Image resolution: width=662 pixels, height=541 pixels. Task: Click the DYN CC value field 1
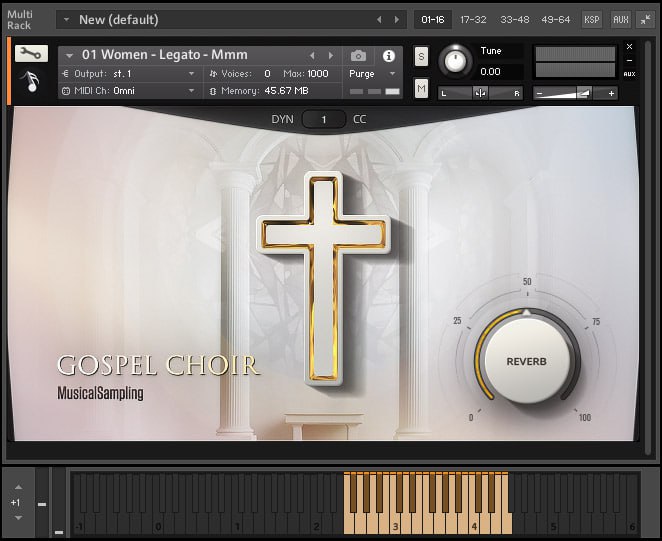tap(324, 120)
